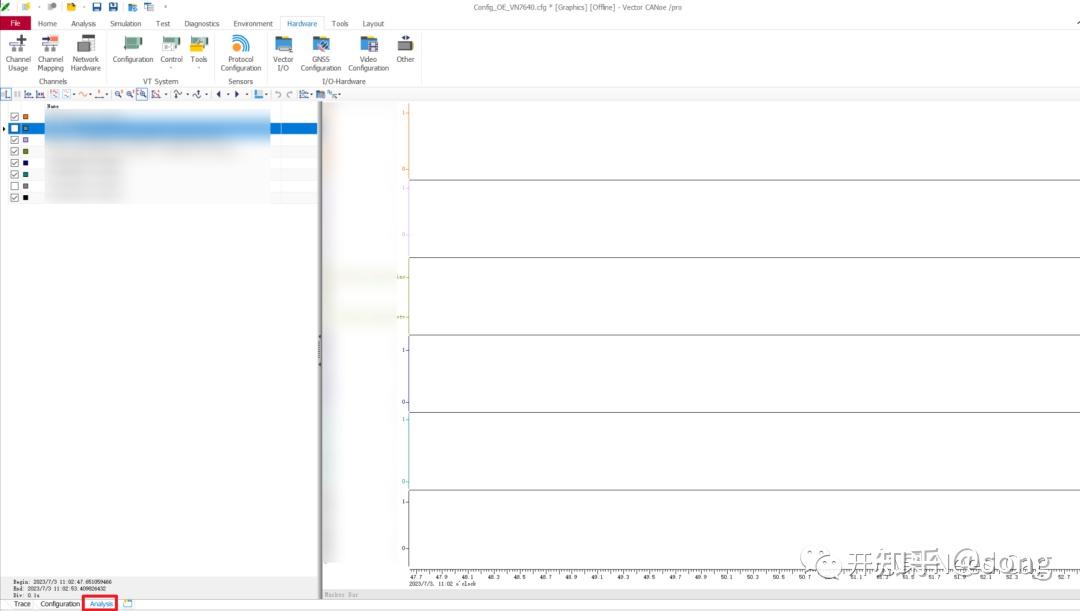The image size is (1080, 611).
Task: Check the selected blue row's checkbox
Action: (14, 128)
